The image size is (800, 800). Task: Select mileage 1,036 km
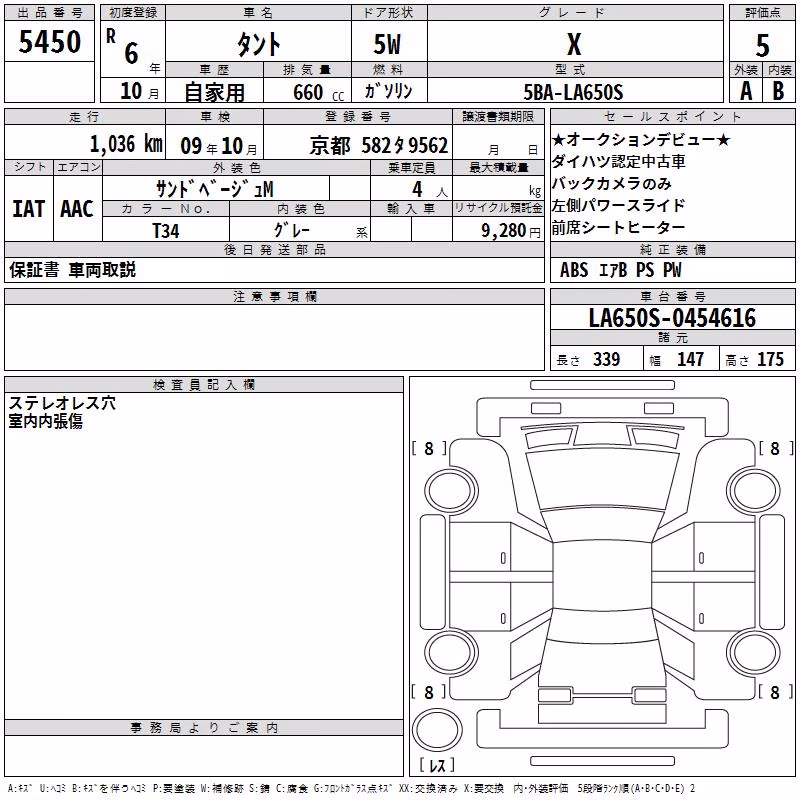(126, 144)
